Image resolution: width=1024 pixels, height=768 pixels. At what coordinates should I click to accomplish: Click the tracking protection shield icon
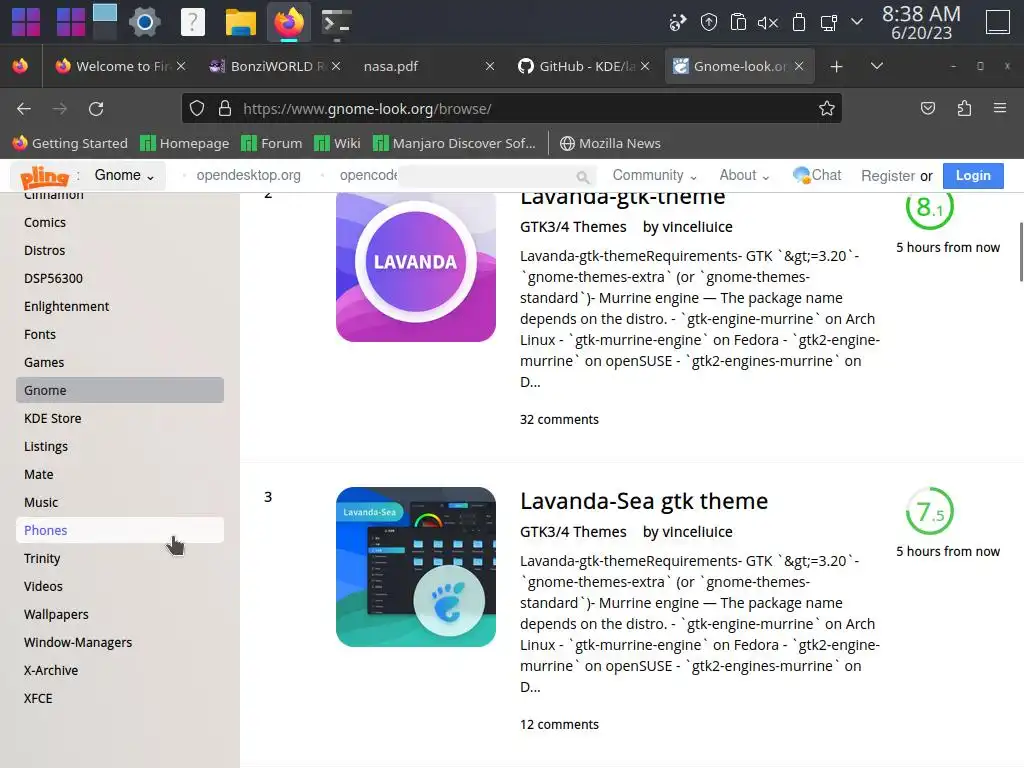197,108
